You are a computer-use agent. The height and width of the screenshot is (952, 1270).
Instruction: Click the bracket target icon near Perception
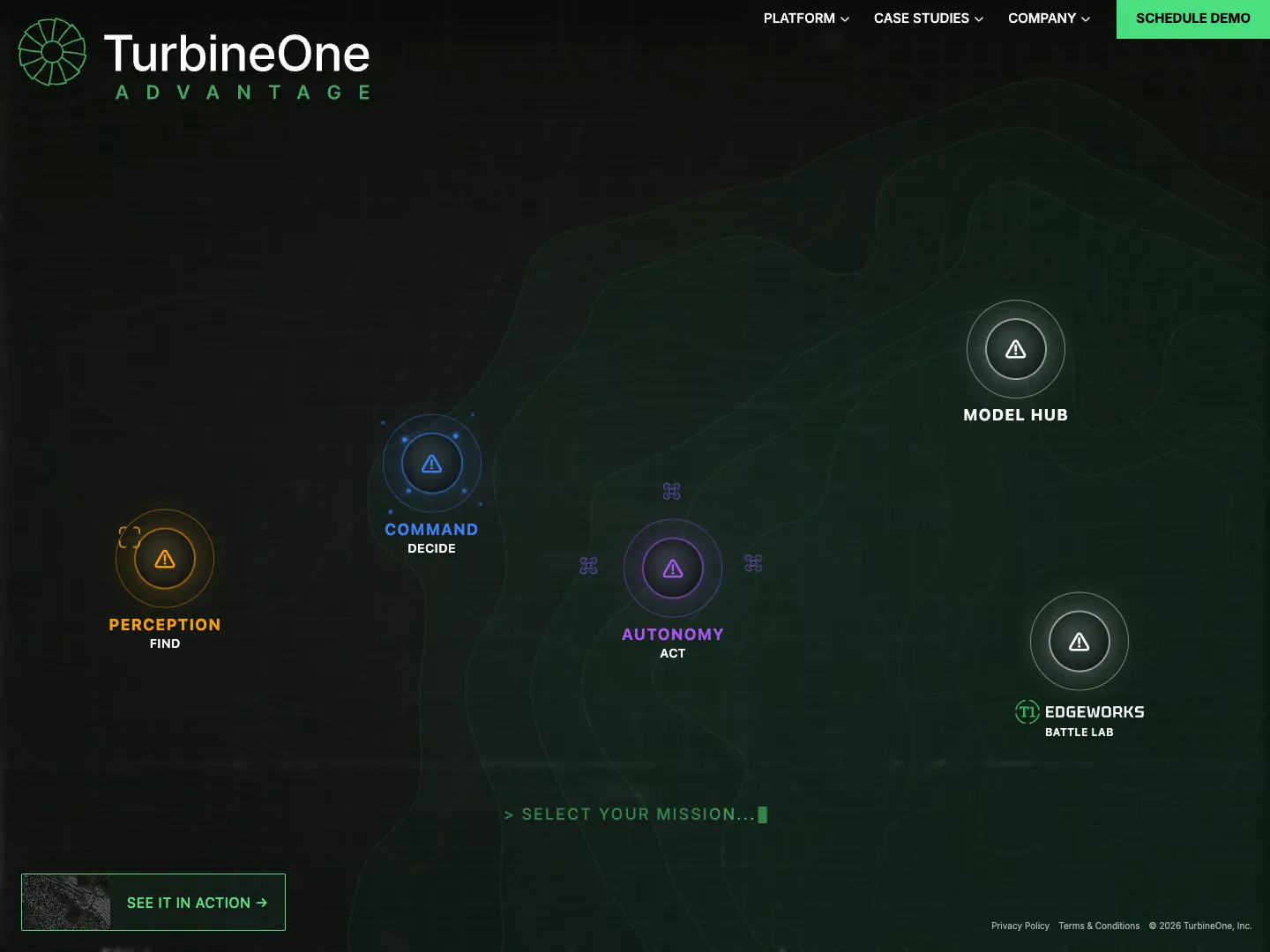(x=130, y=537)
